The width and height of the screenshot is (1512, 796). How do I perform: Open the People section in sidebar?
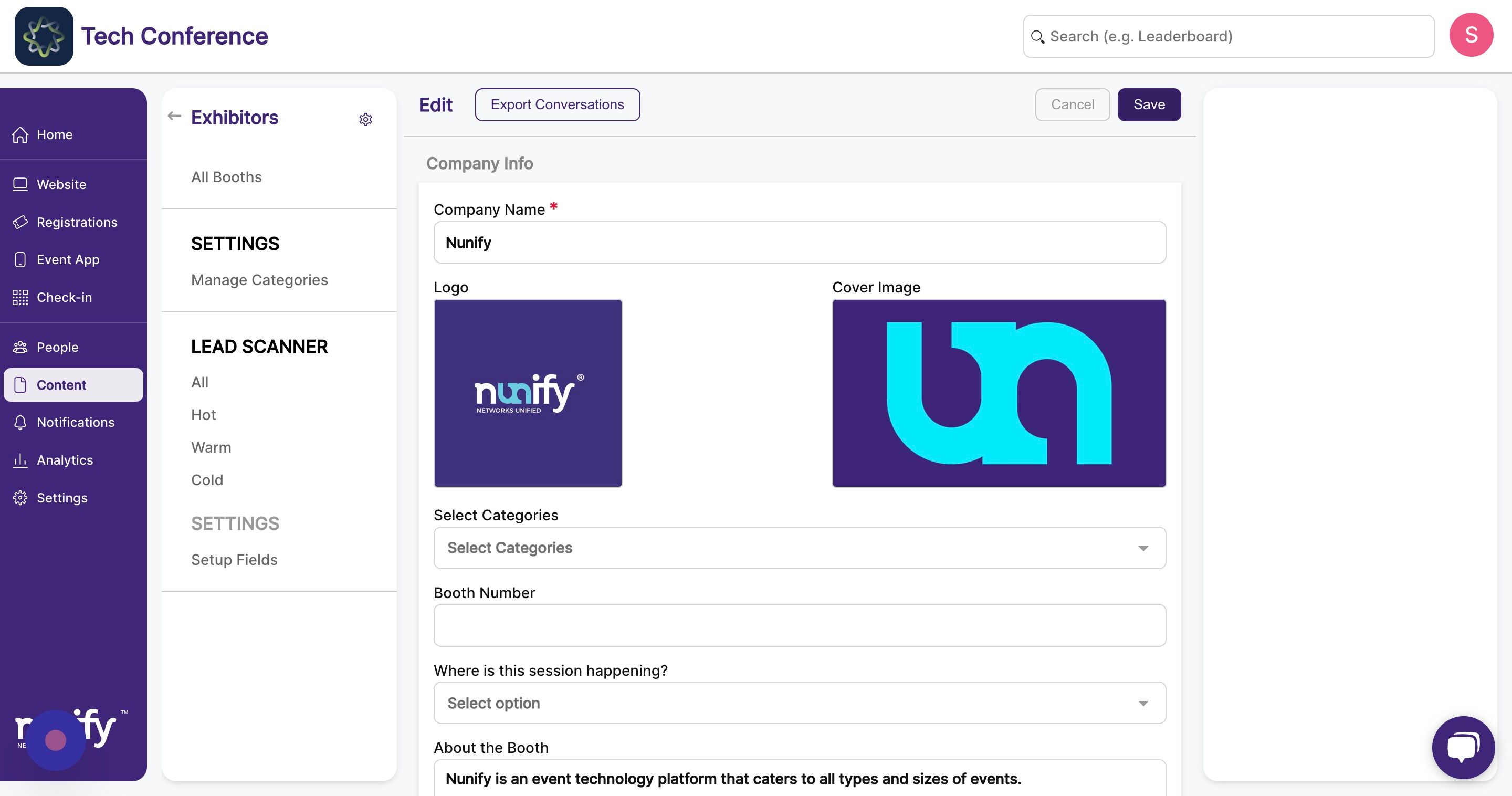57,347
